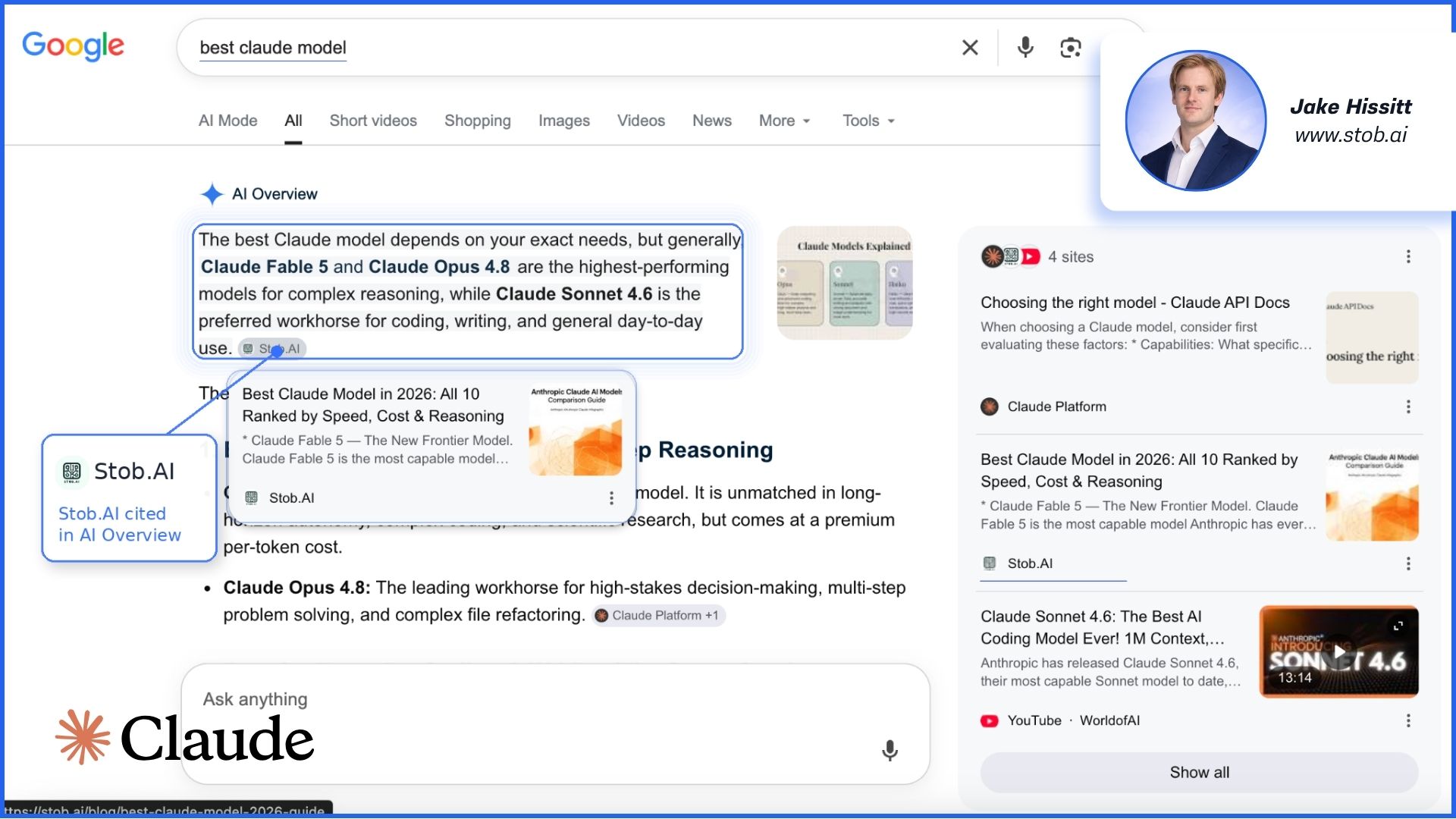Open popup title 'Best Claude Model in 2026: All 10'

click(x=373, y=404)
